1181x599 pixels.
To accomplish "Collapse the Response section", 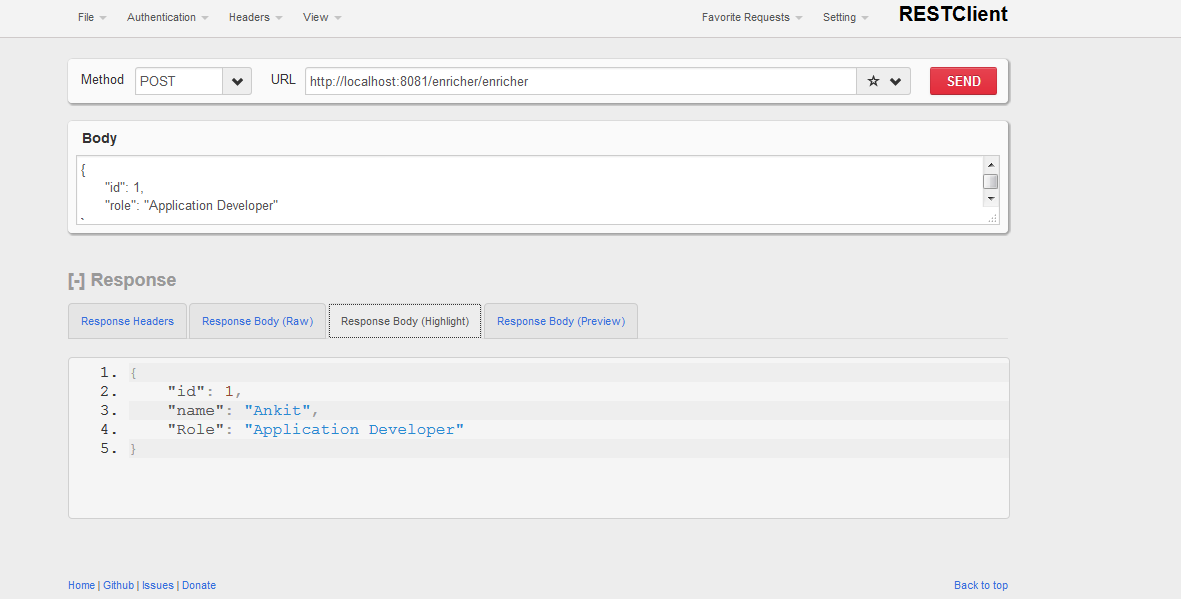I will (x=76, y=280).
